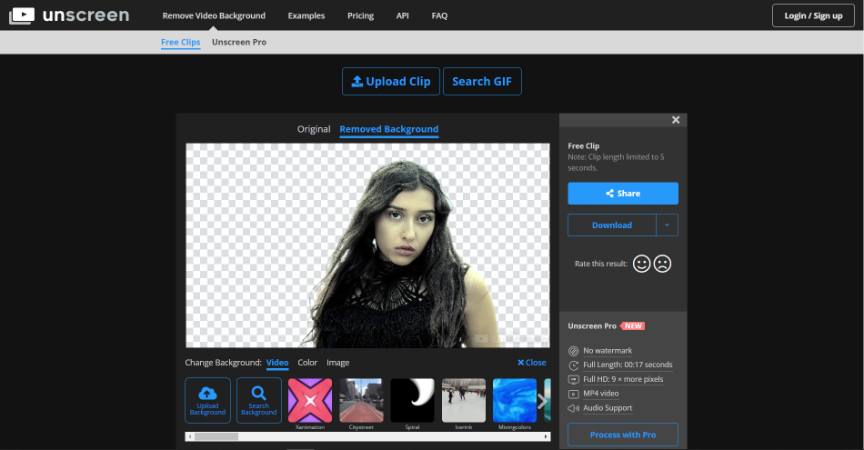Expand the Download options dropdown arrow

[x=667, y=225]
